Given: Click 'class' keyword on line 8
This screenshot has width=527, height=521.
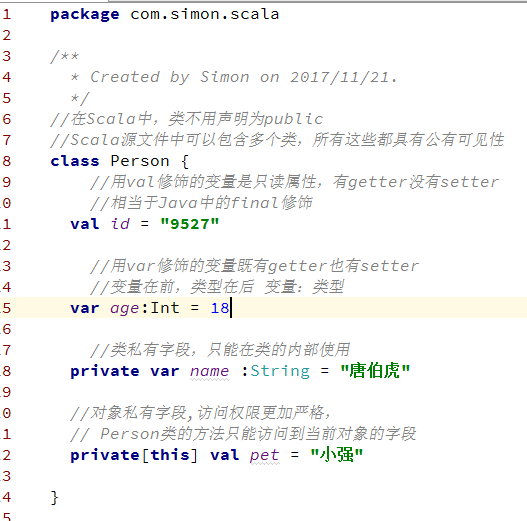Looking at the screenshot, I should (x=75, y=161).
